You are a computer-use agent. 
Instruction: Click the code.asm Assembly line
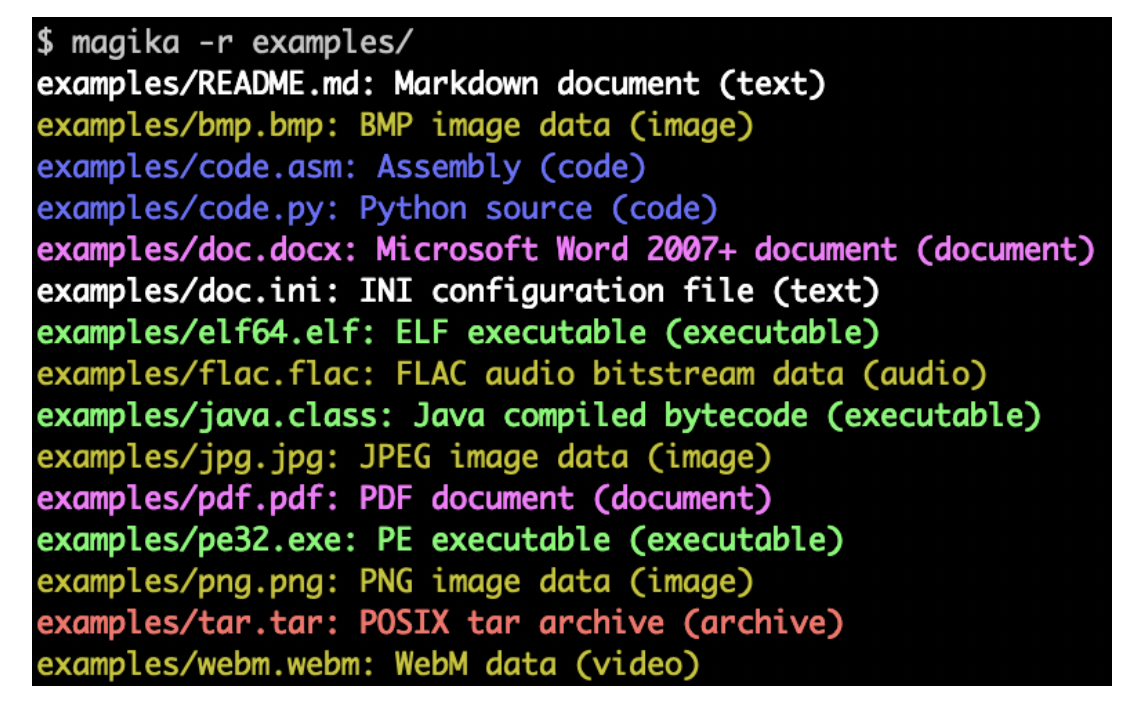coord(340,167)
